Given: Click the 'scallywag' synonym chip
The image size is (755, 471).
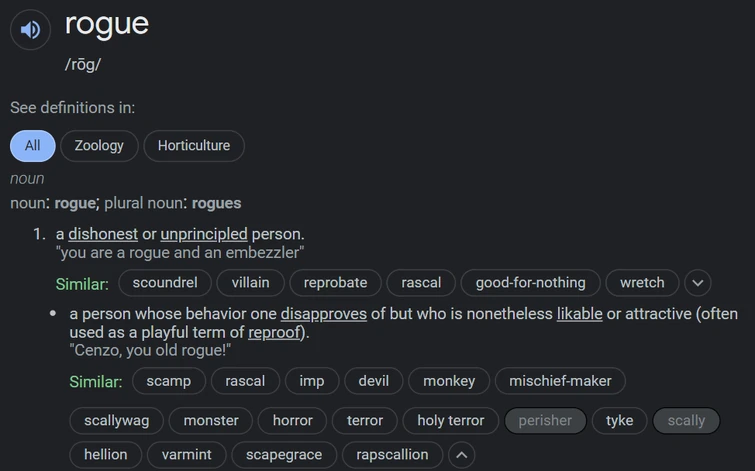Looking at the screenshot, I should [116, 421].
